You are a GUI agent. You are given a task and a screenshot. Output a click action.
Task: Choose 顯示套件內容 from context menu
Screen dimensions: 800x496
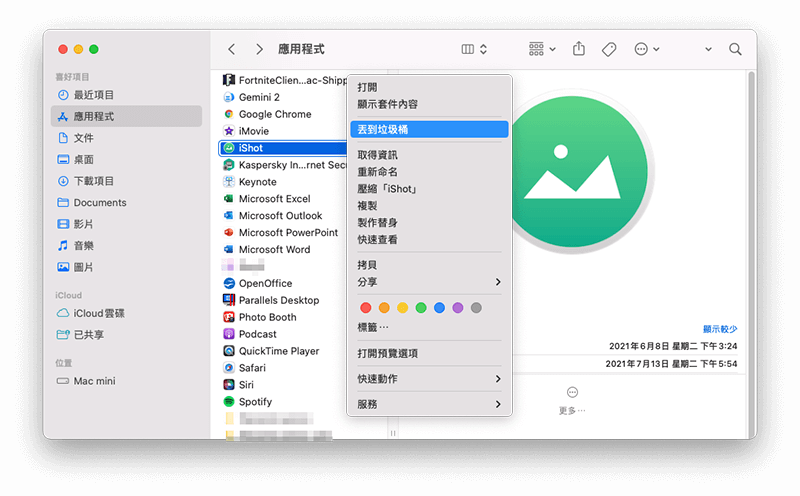coord(429,104)
